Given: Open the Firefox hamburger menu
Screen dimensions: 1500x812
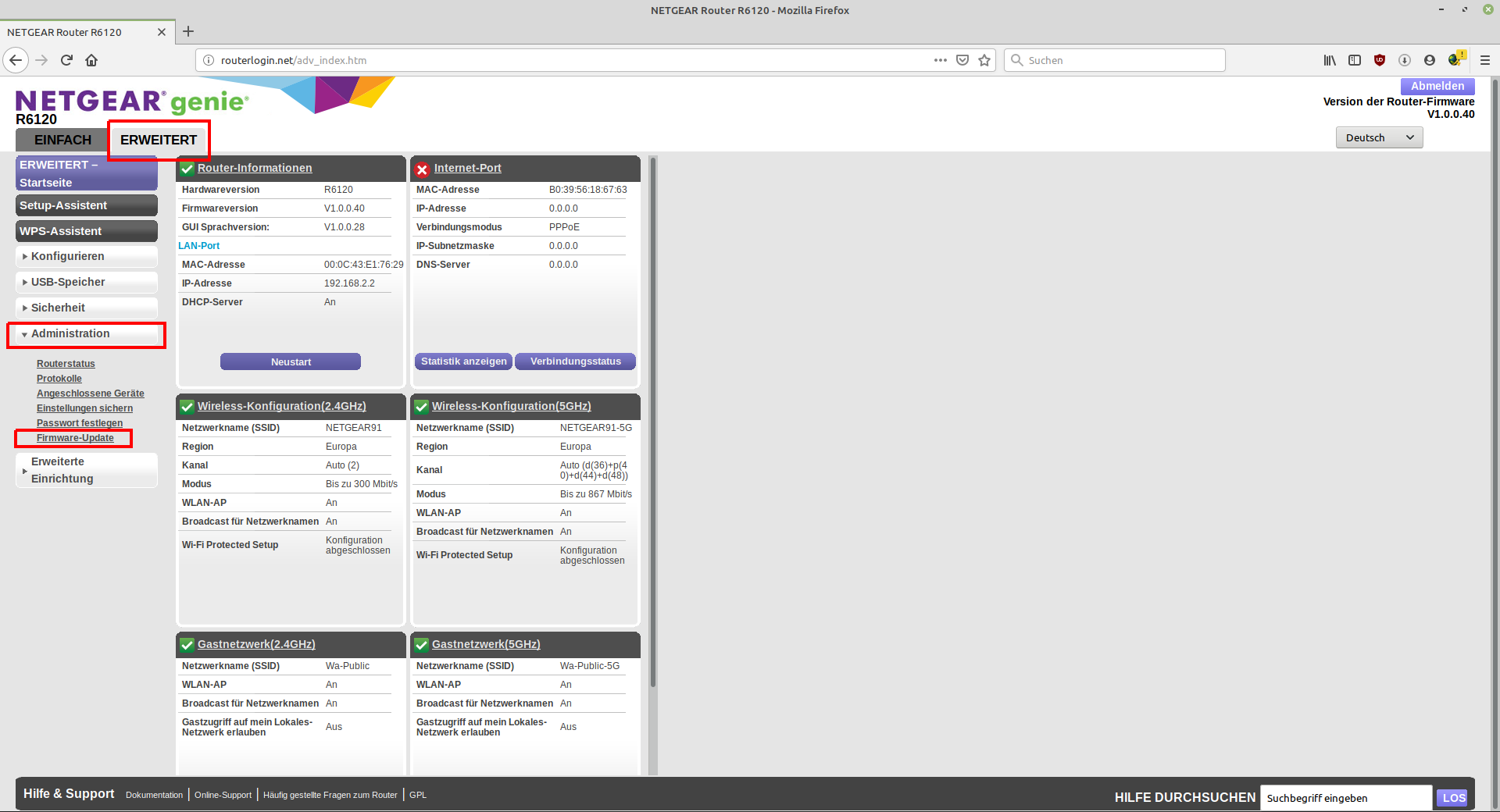Looking at the screenshot, I should coord(1484,60).
